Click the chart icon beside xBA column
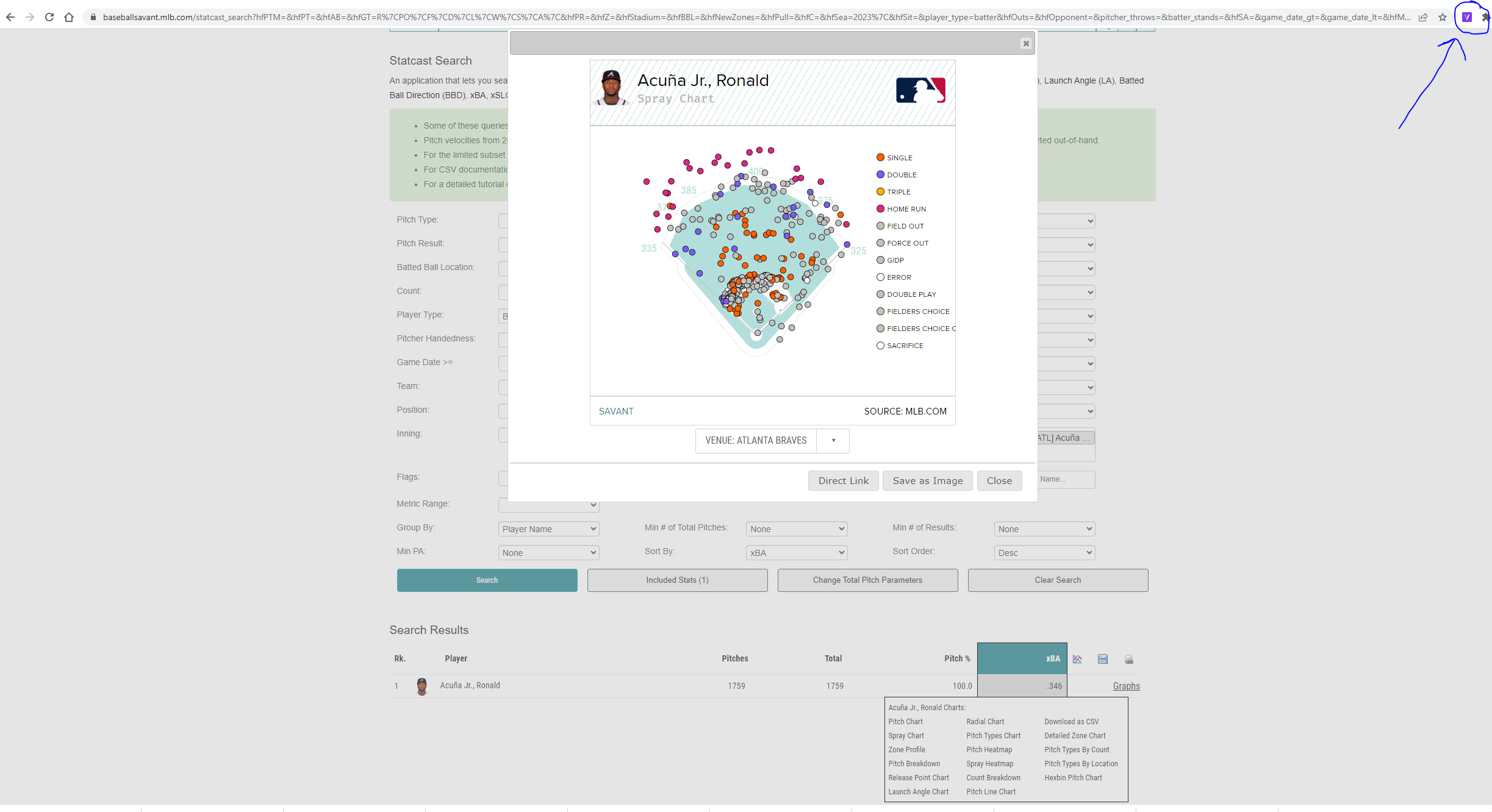1492x812 pixels. tap(1077, 659)
